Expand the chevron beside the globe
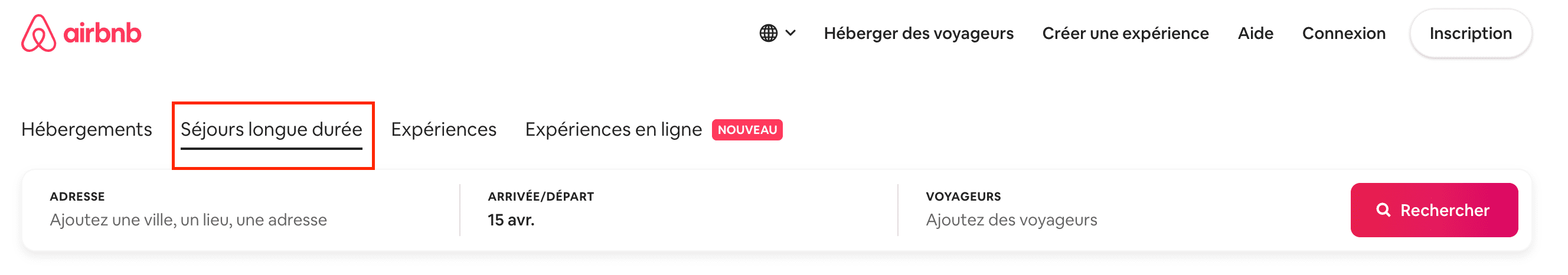 [790, 33]
